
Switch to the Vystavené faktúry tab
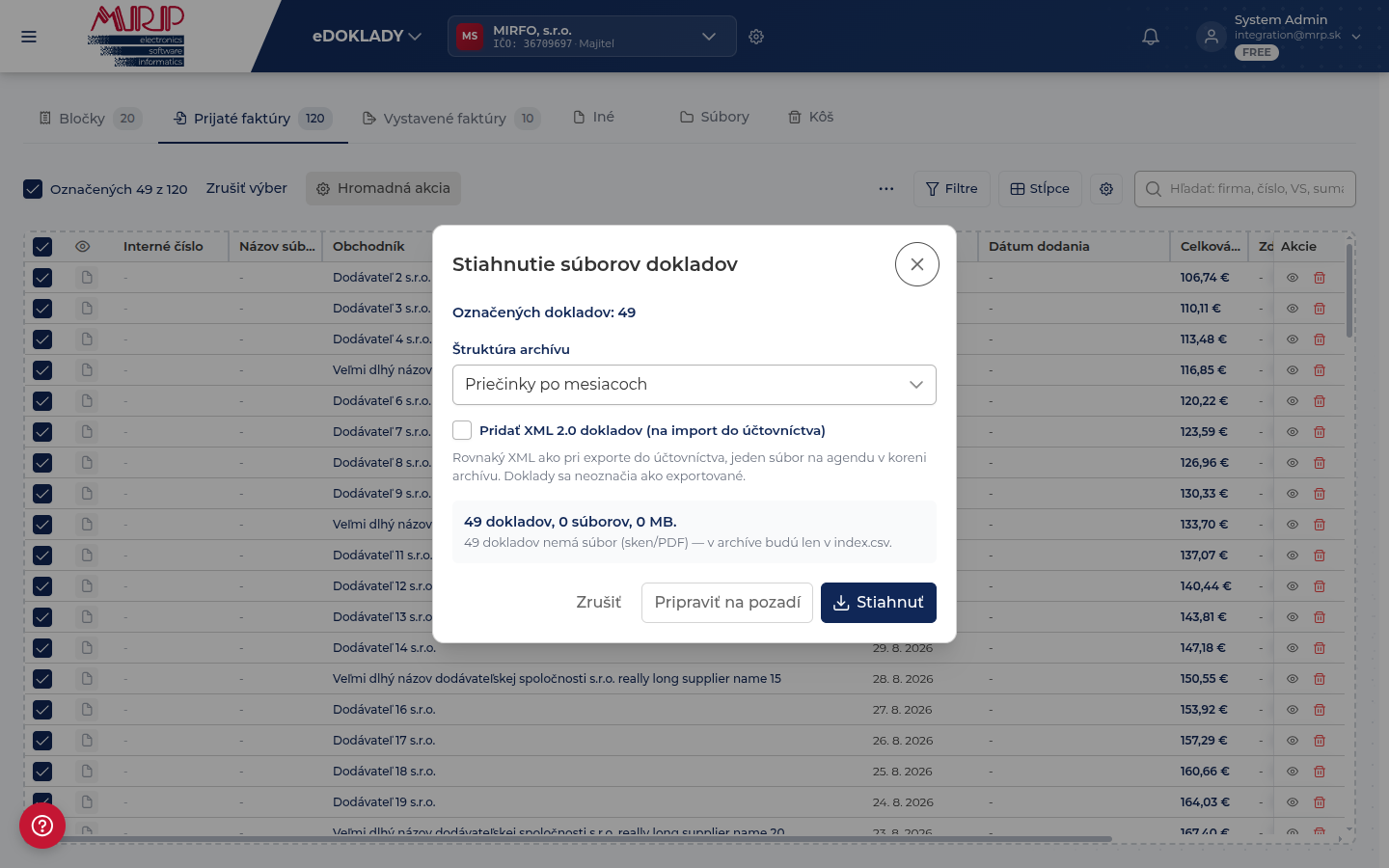(x=451, y=119)
